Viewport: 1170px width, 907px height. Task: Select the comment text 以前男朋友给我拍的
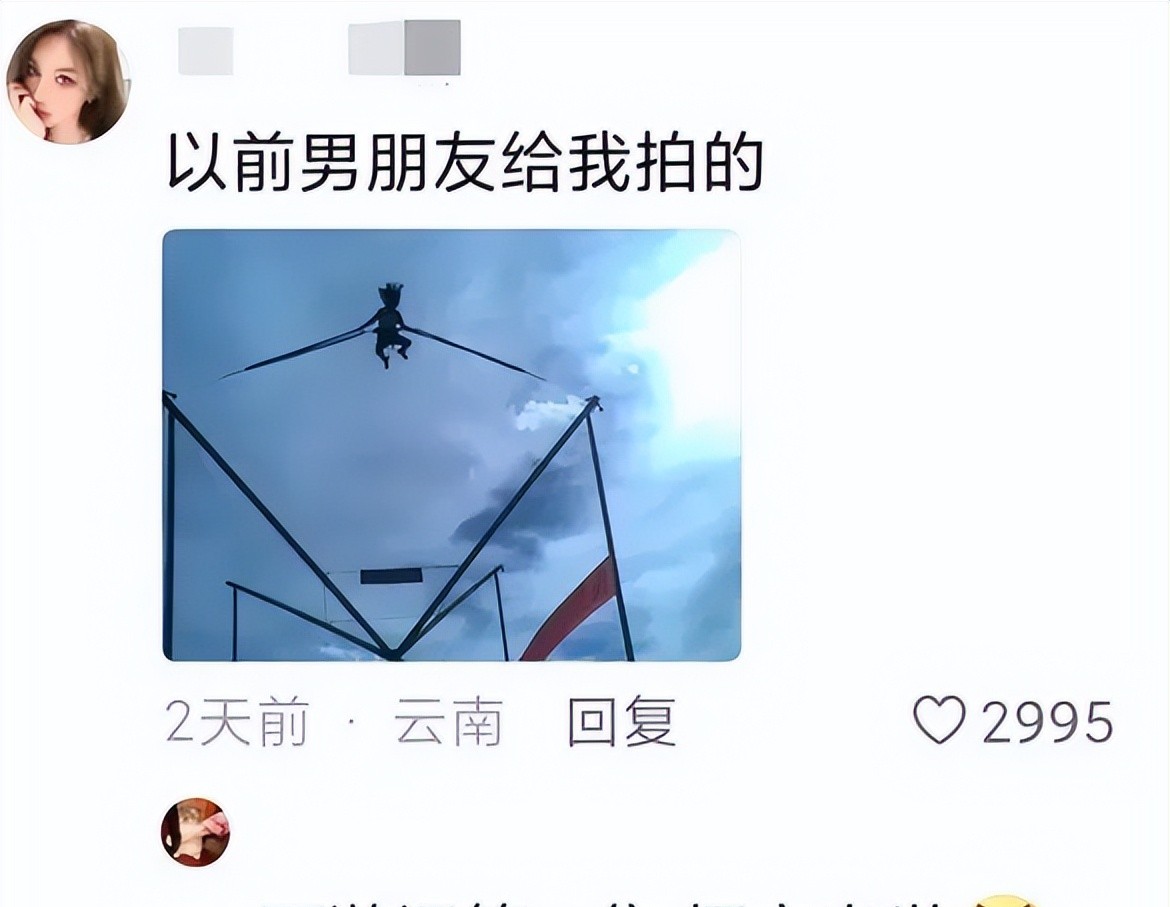coord(465,163)
